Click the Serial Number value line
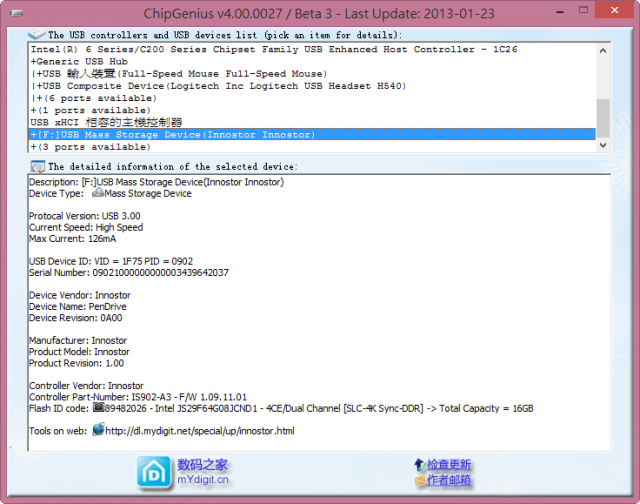The width and height of the screenshot is (640, 504). [x=129, y=273]
